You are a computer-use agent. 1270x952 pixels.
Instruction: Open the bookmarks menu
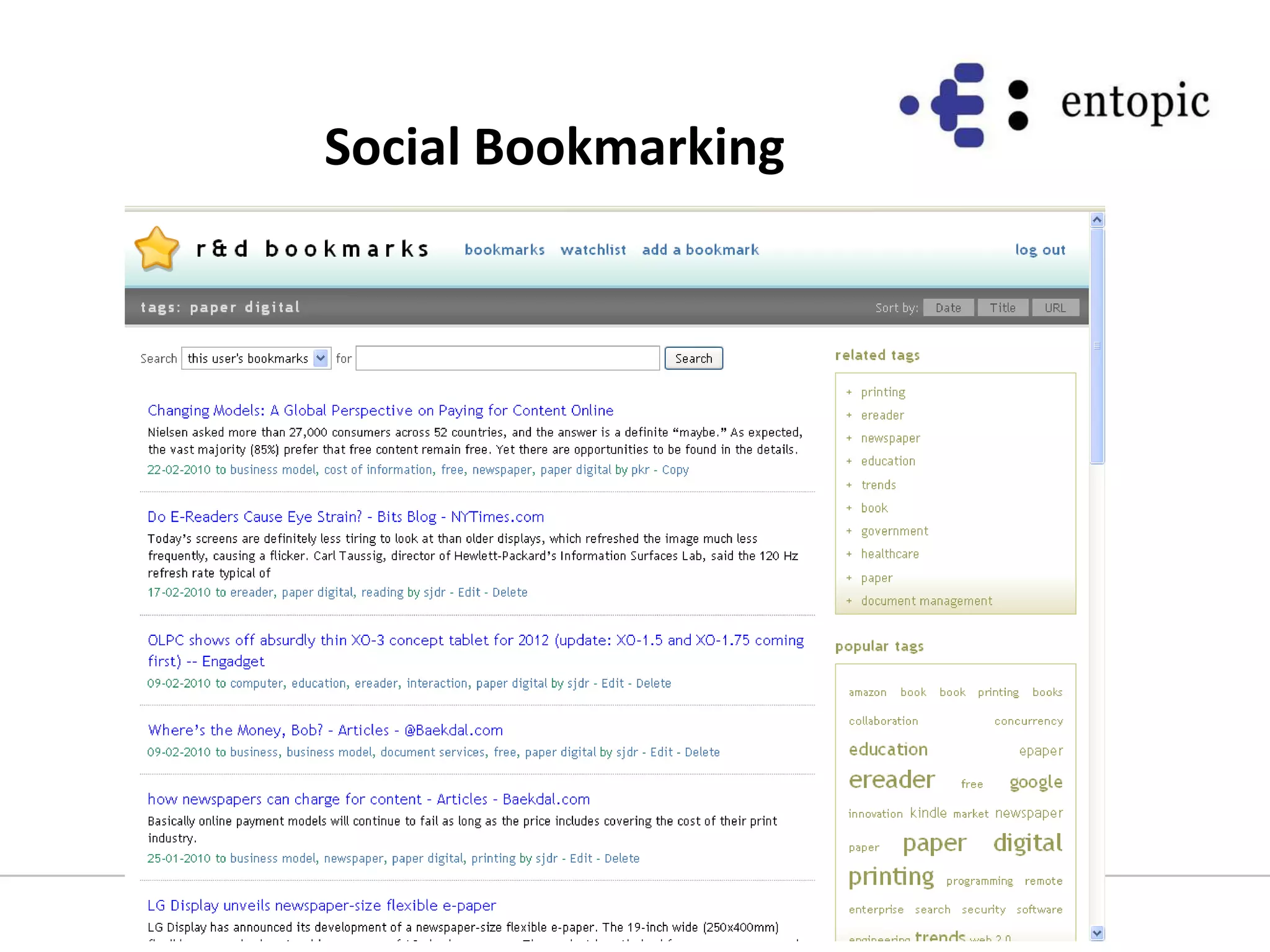(504, 250)
